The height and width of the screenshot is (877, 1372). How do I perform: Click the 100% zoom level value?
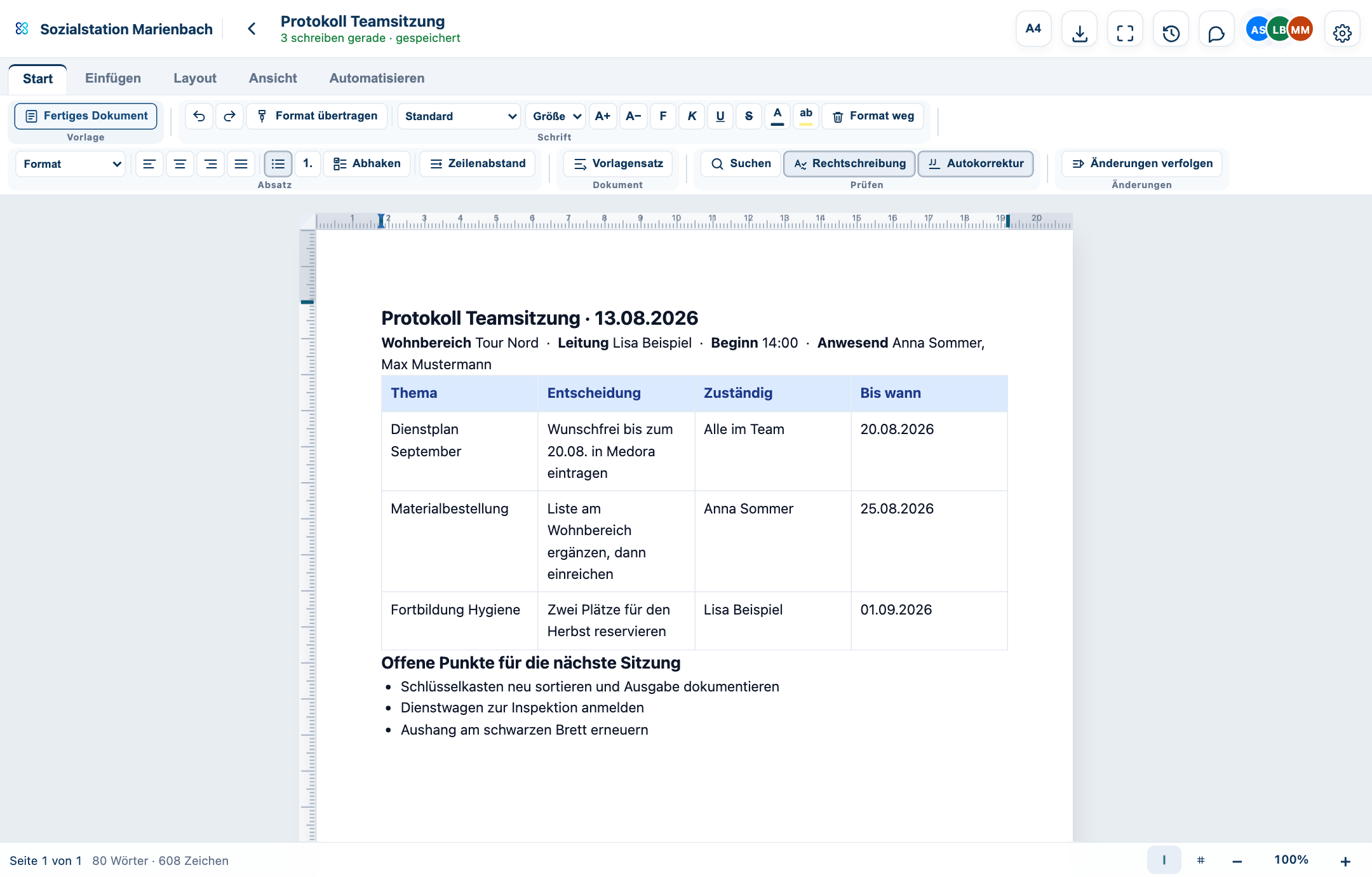click(x=1291, y=860)
